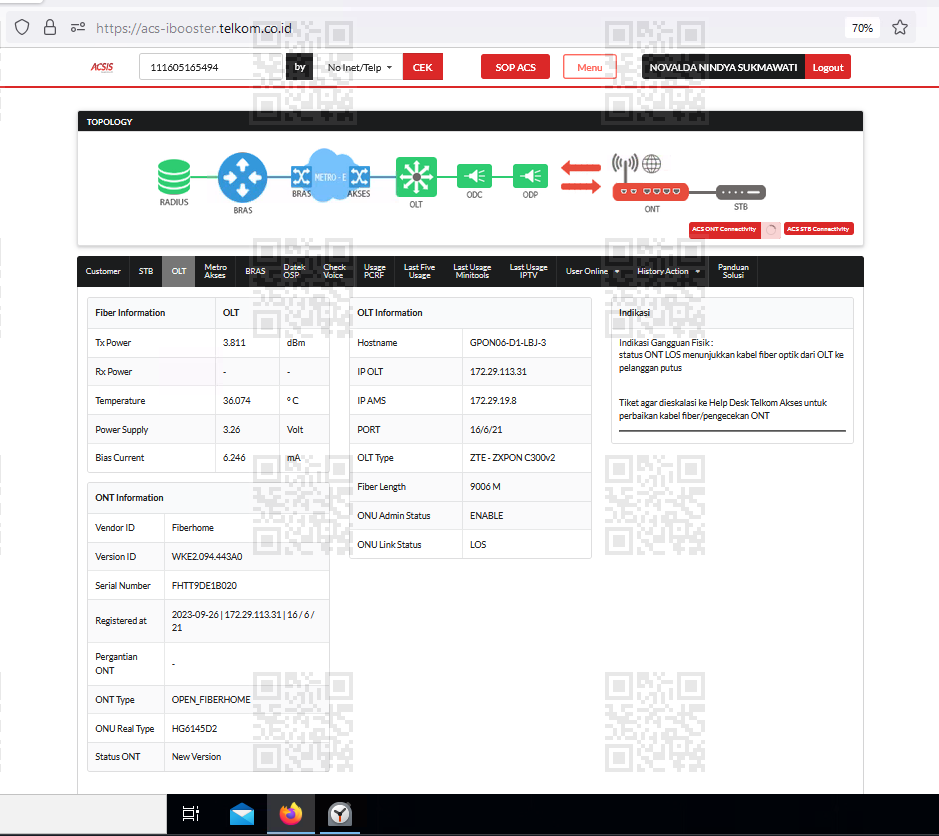The width and height of the screenshot is (939, 836).
Task: Click Fiber Length value 9006 M
Action: point(485,487)
